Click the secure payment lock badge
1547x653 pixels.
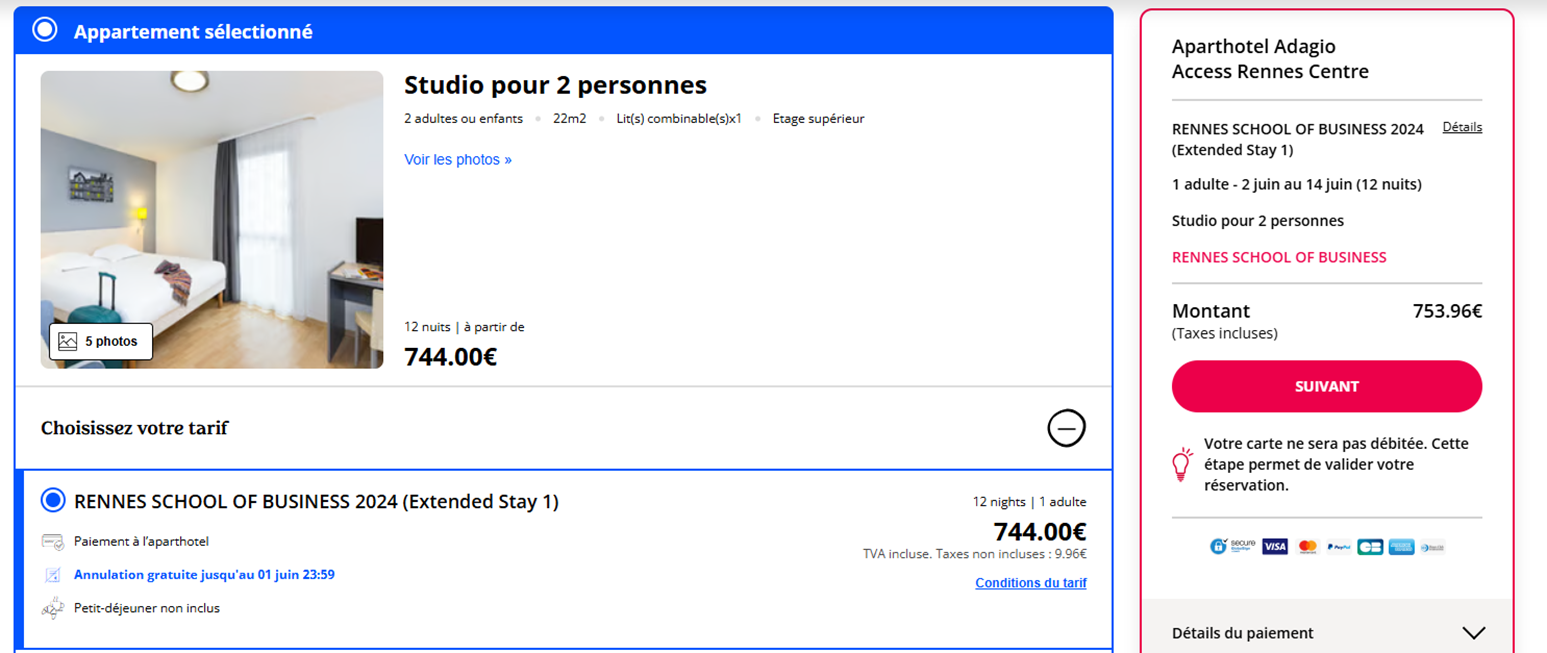coord(1232,546)
